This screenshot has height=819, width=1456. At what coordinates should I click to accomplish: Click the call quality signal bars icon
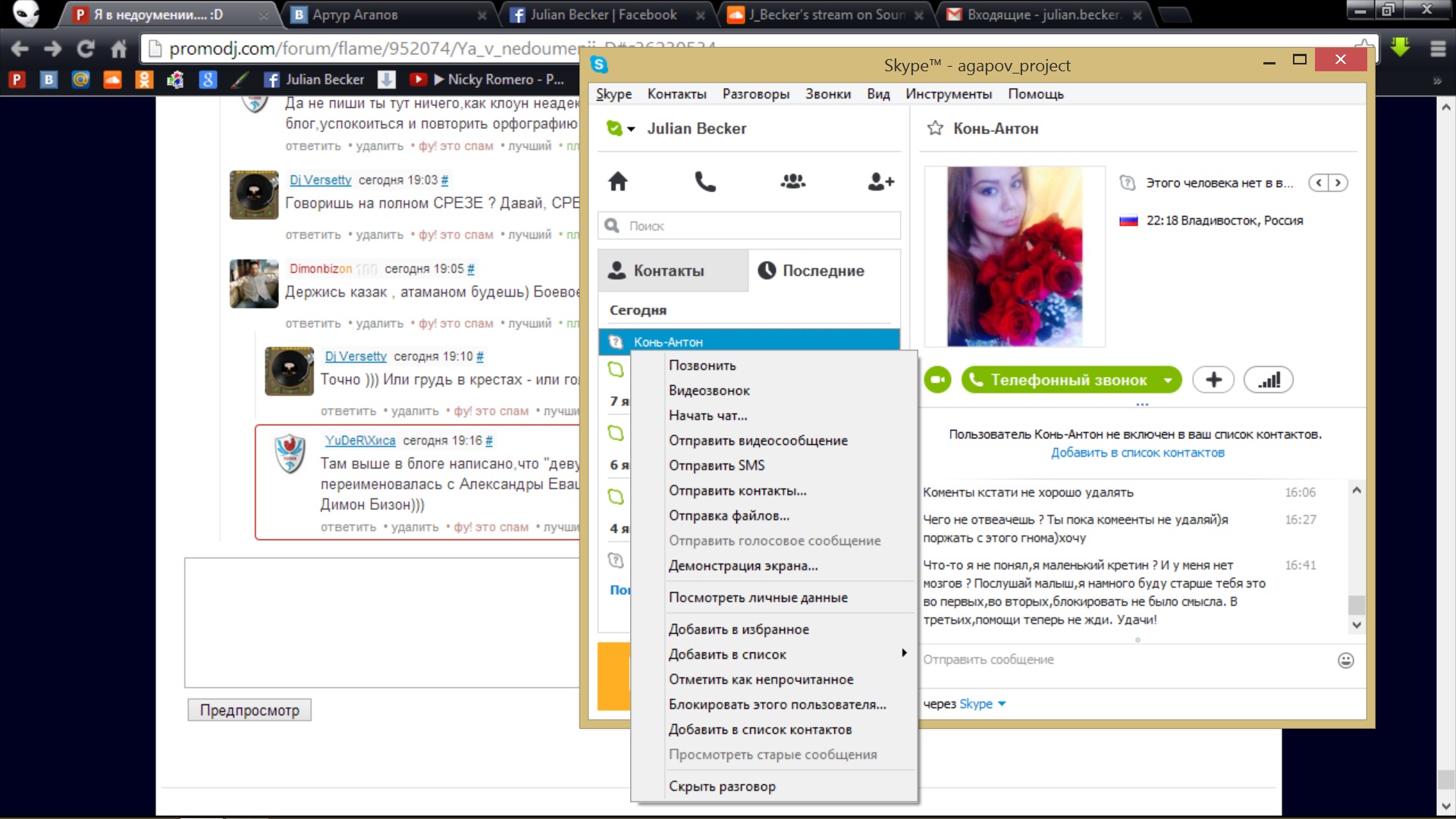coord(1269,380)
